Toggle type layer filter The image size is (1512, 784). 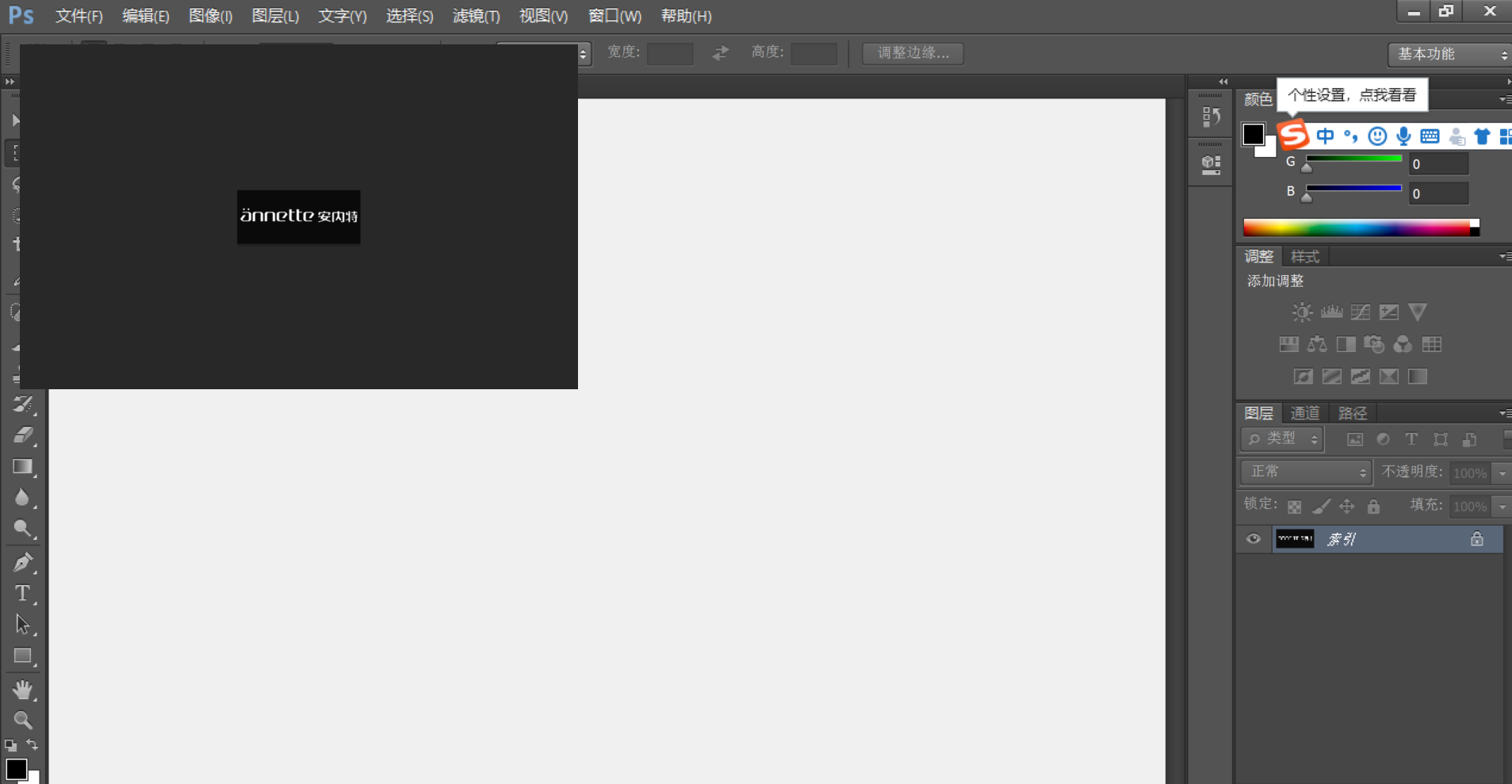pyautogui.click(x=1411, y=439)
